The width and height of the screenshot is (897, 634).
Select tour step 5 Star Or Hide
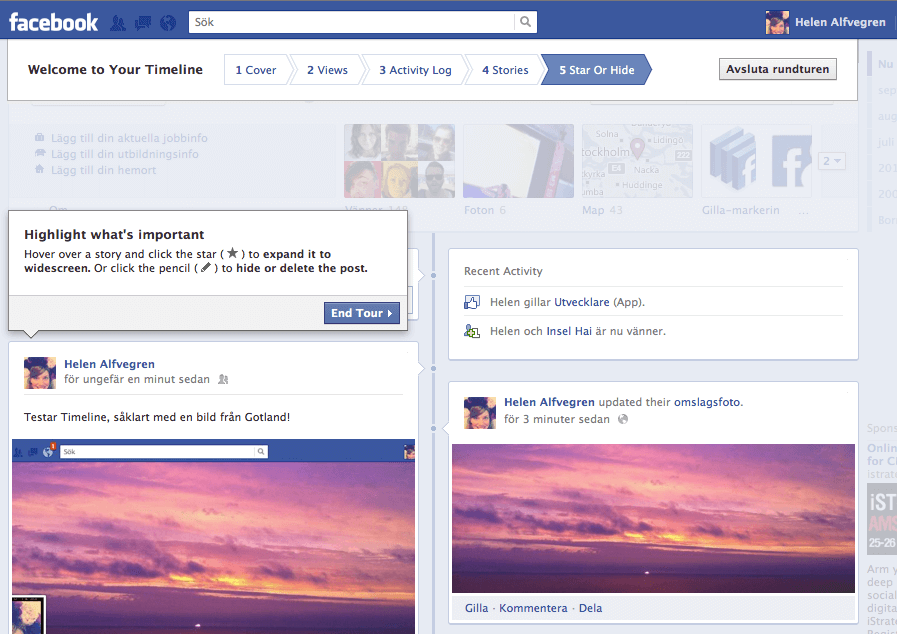596,70
